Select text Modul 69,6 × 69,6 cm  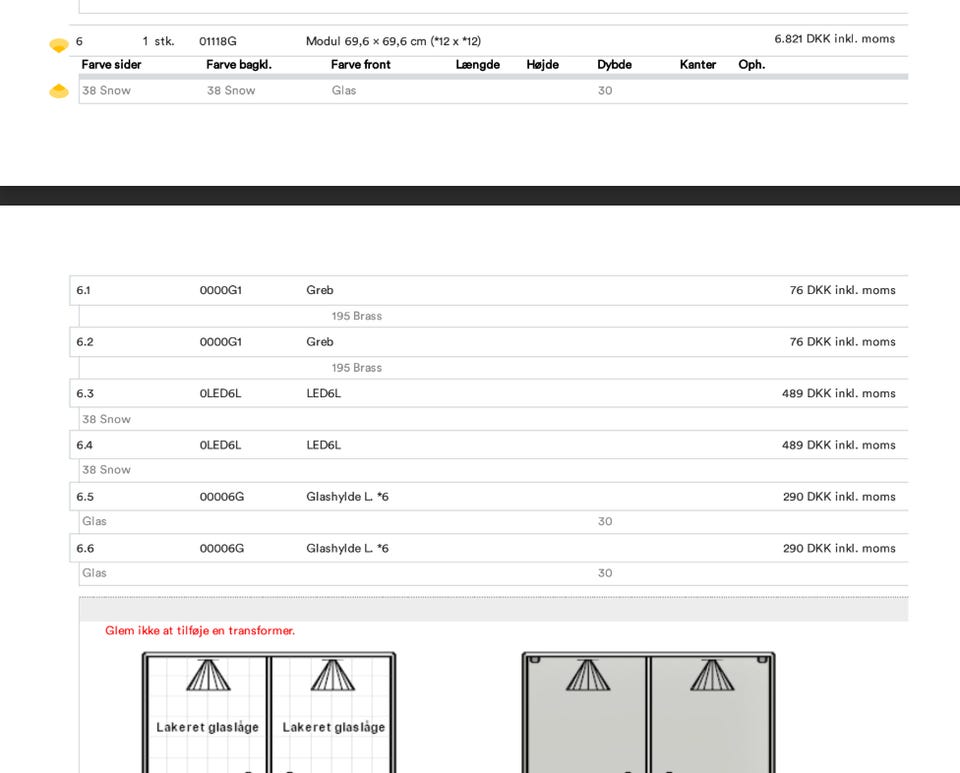(x=366, y=41)
